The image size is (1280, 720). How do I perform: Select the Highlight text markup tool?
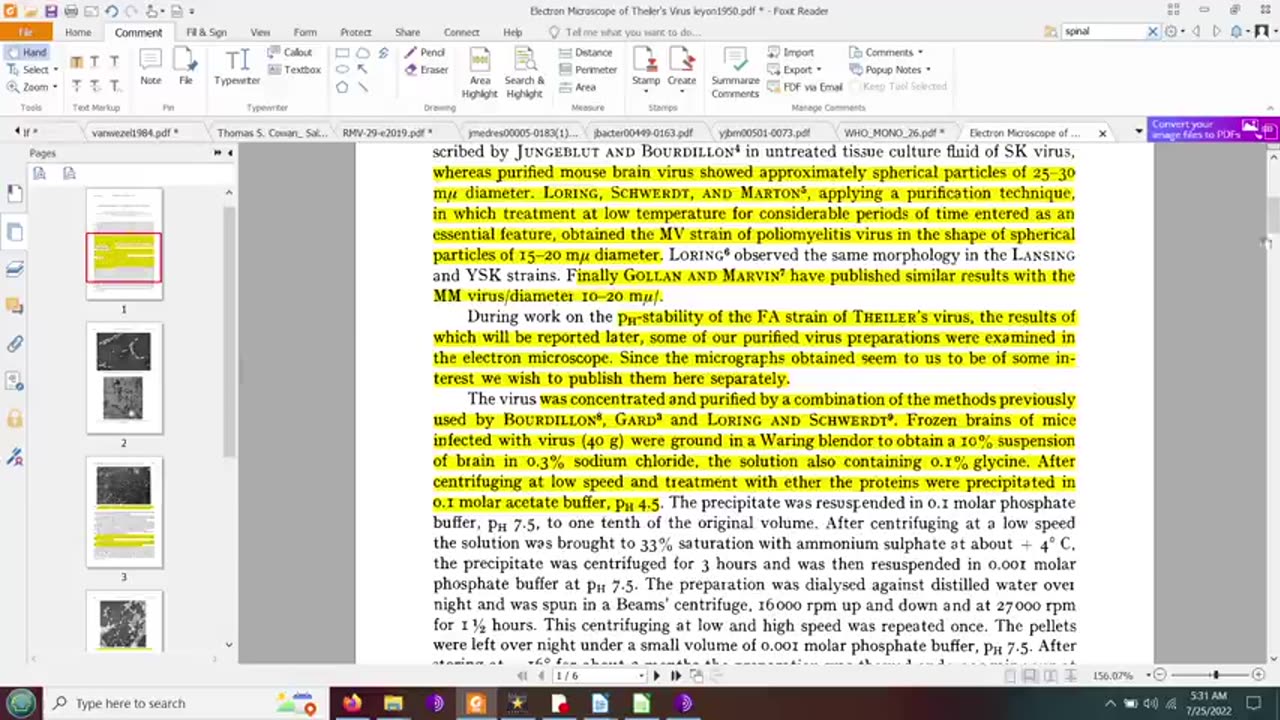pyautogui.click(x=77, y=62)
